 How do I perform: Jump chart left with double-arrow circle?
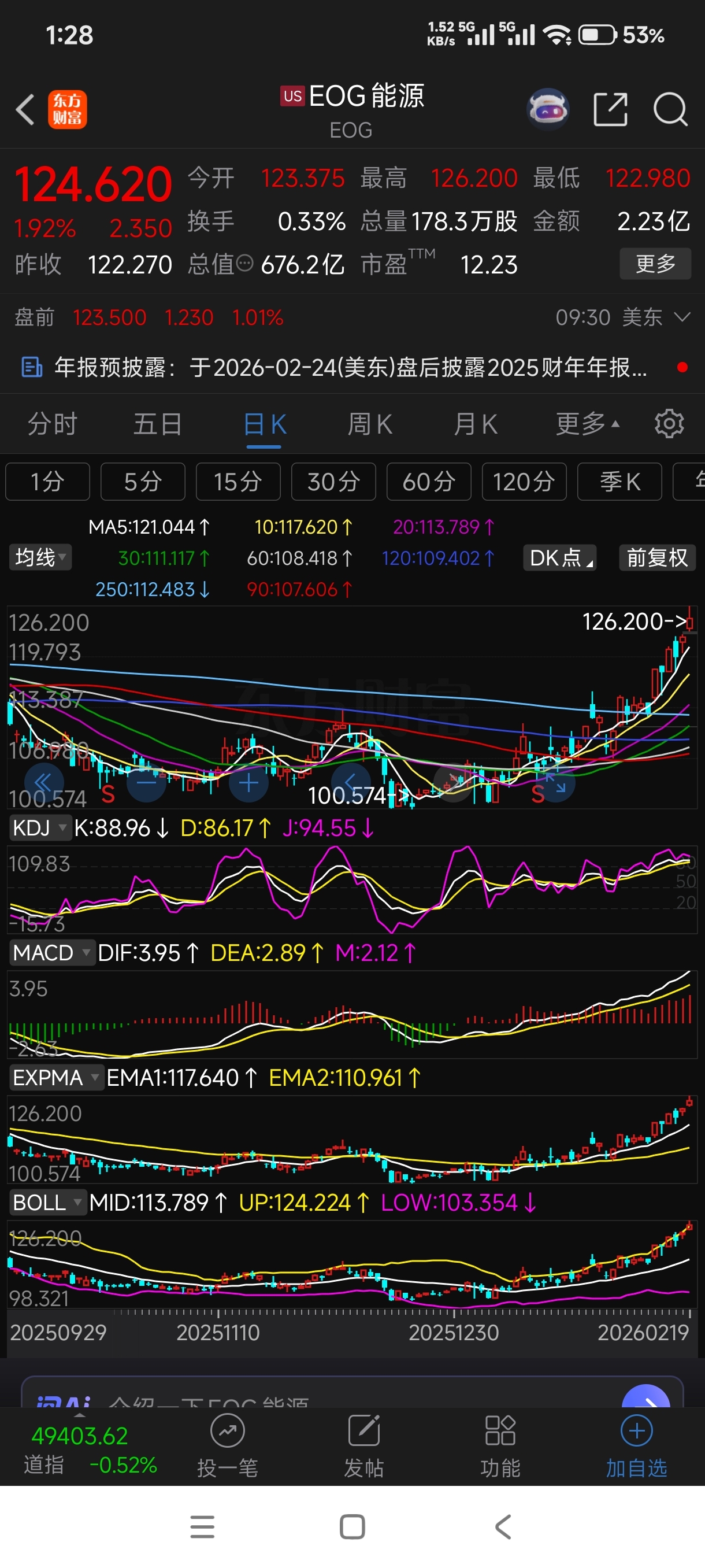44,782
